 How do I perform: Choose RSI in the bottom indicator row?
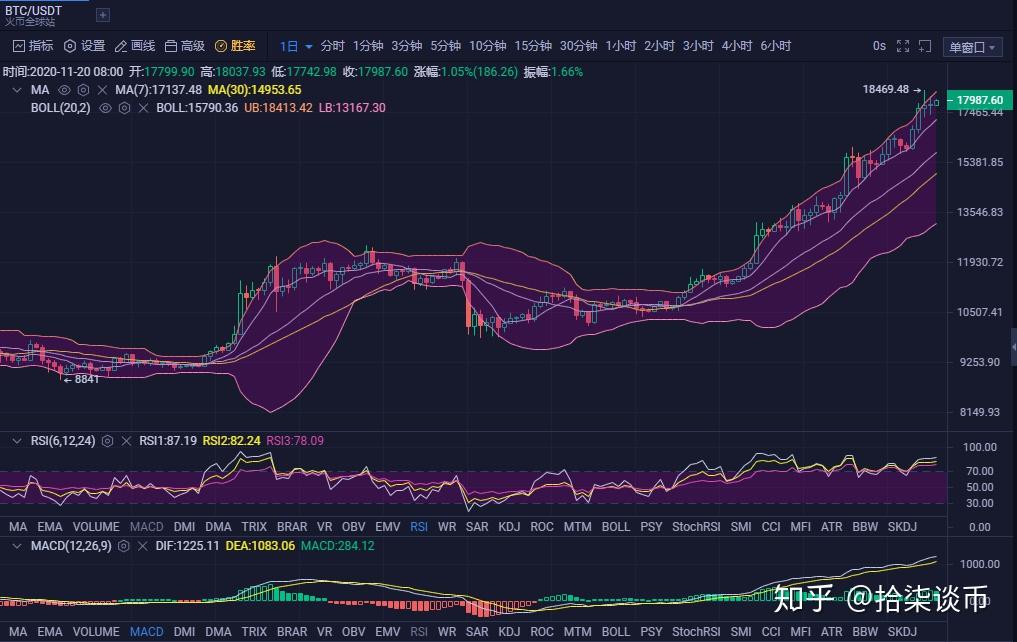pyautogui.click(x=419, y=632)
